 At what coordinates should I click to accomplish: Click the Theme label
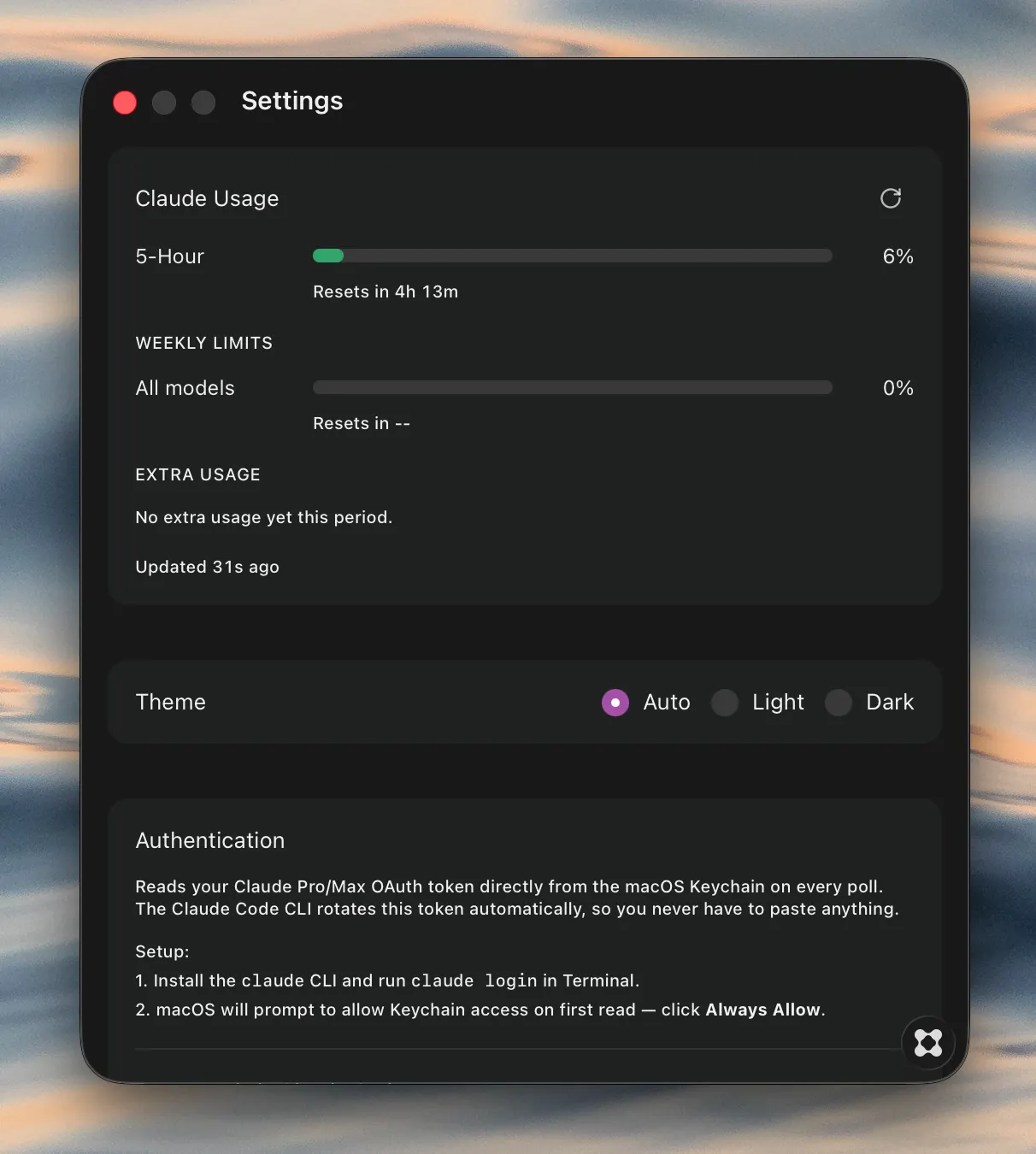point(171,702)
